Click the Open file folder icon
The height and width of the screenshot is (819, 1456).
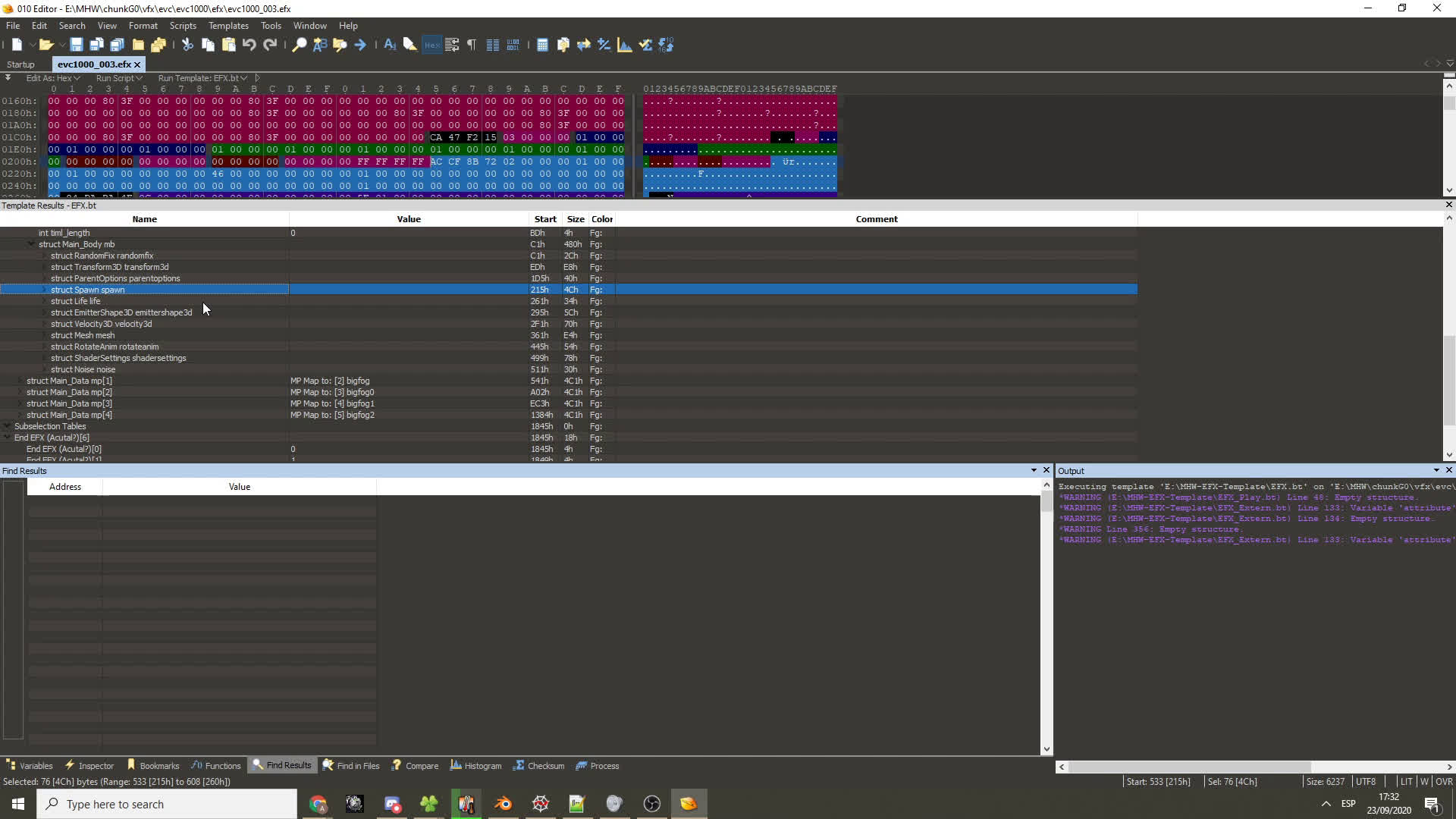coord(46,45)
